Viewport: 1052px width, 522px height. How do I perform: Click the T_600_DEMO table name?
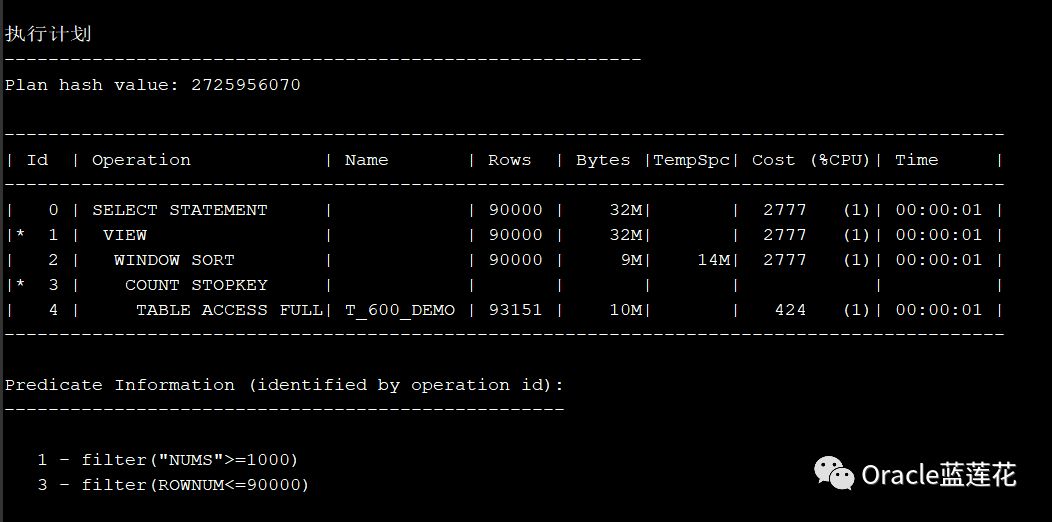tap(400, 311)
